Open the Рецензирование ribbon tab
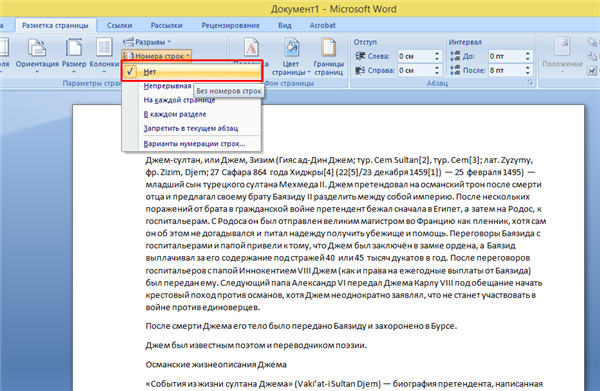The height and width of the screenshot is (391, 600). 230,25
